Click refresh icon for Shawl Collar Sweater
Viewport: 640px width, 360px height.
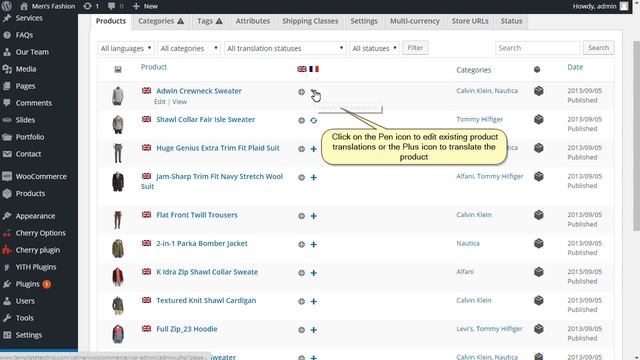pyautogui.click(x=313, y=120)
